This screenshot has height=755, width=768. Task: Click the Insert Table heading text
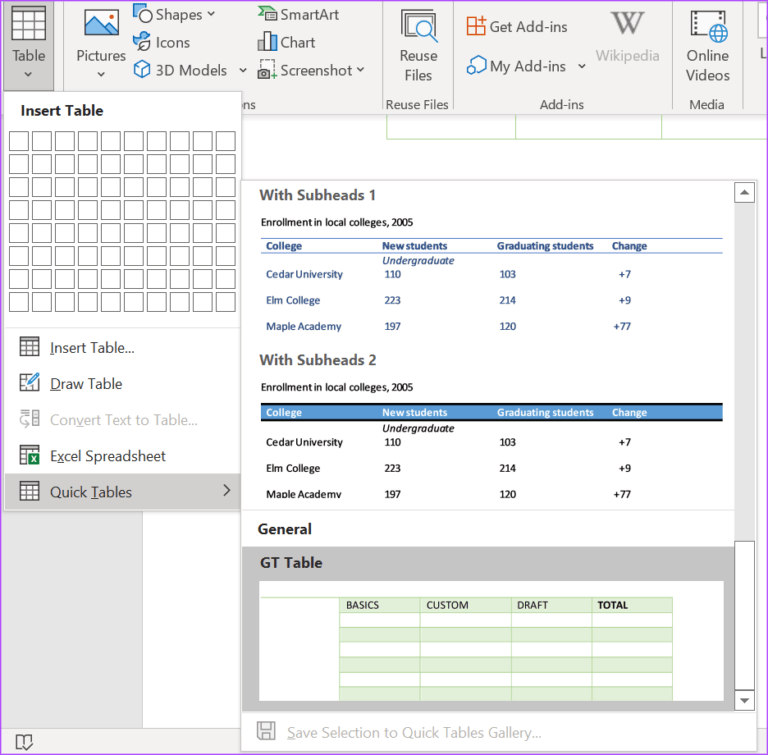tap(62, 111)
